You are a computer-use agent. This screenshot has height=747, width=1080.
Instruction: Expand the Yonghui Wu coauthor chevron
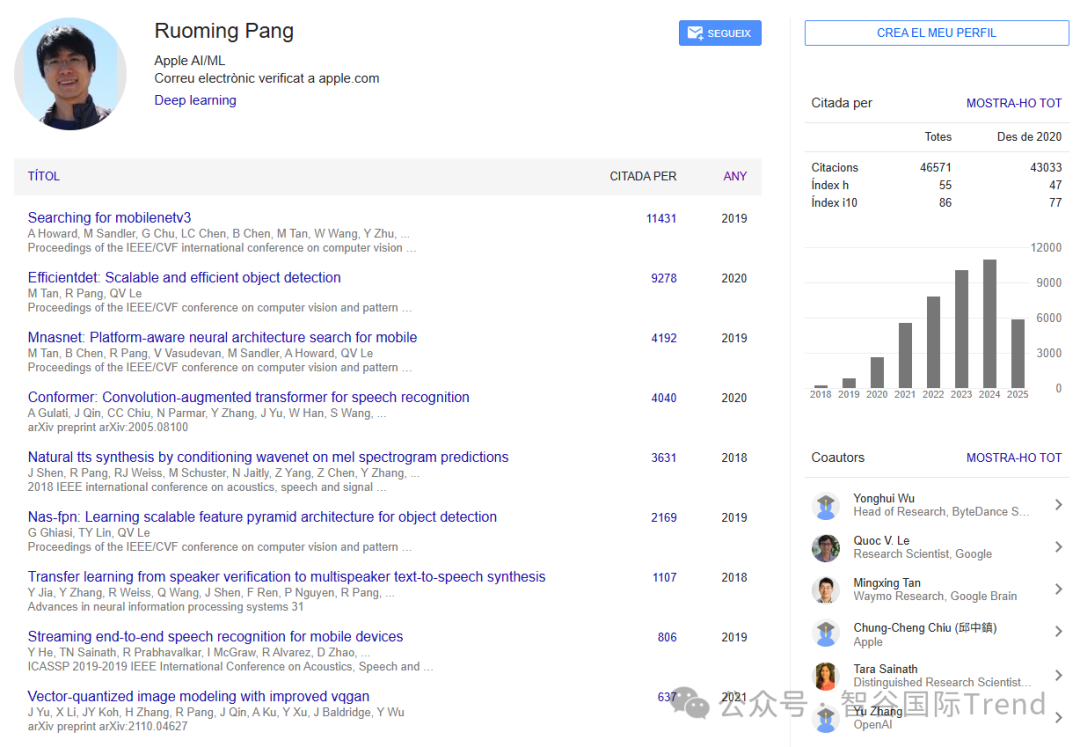click(1058, 505)
